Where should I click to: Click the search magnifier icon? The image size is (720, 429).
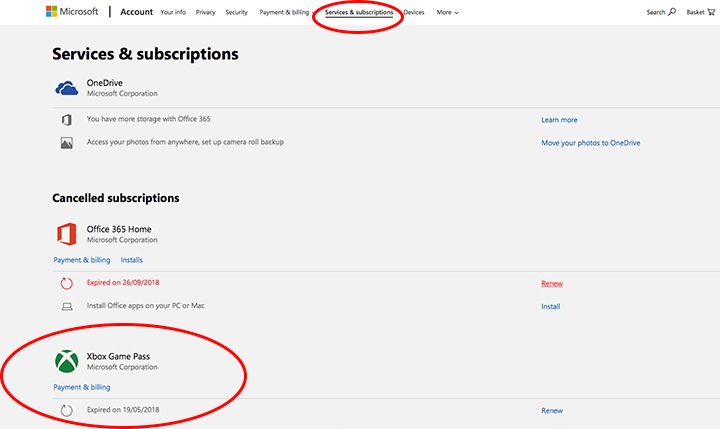[672, 12]
